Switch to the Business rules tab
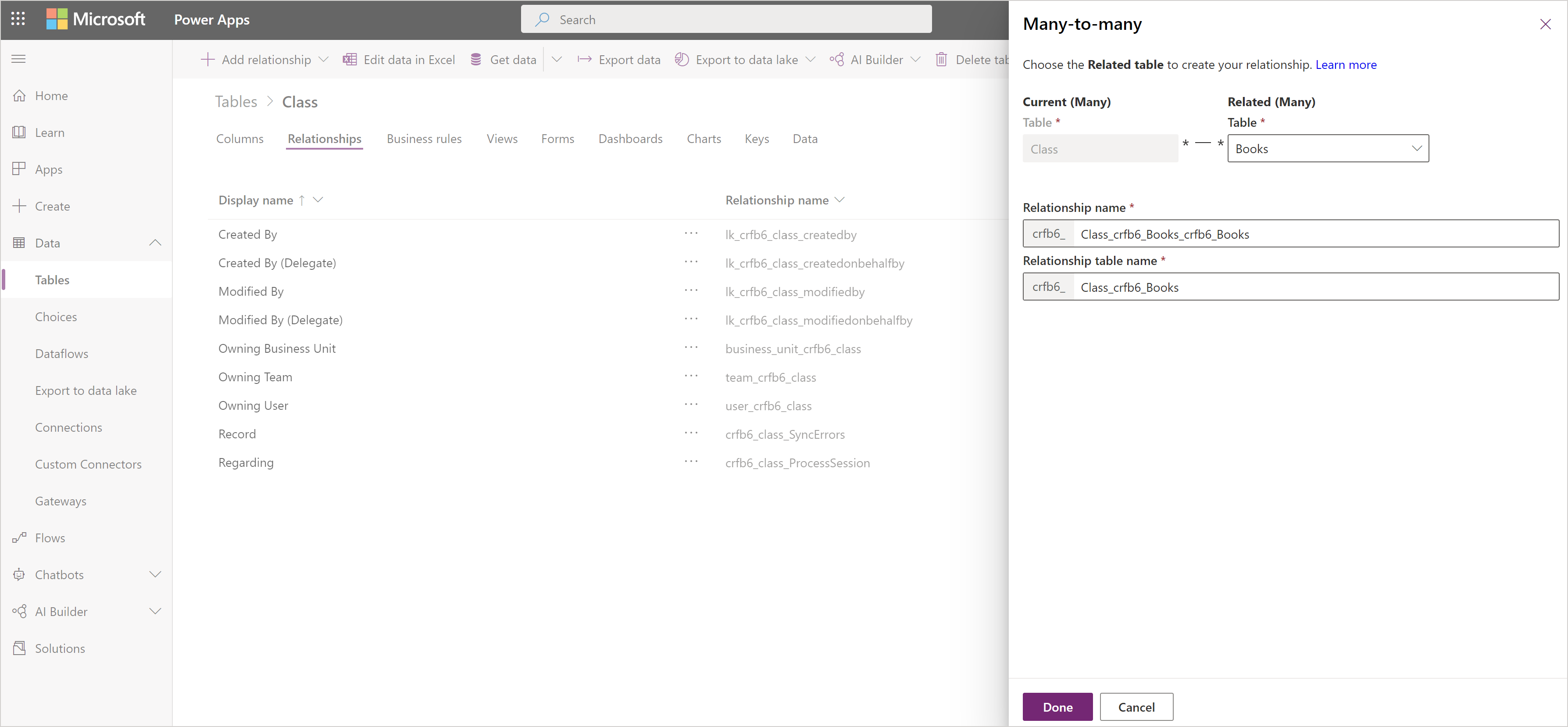This screenshot has width=1568, height=727. [x=423, y=139]
